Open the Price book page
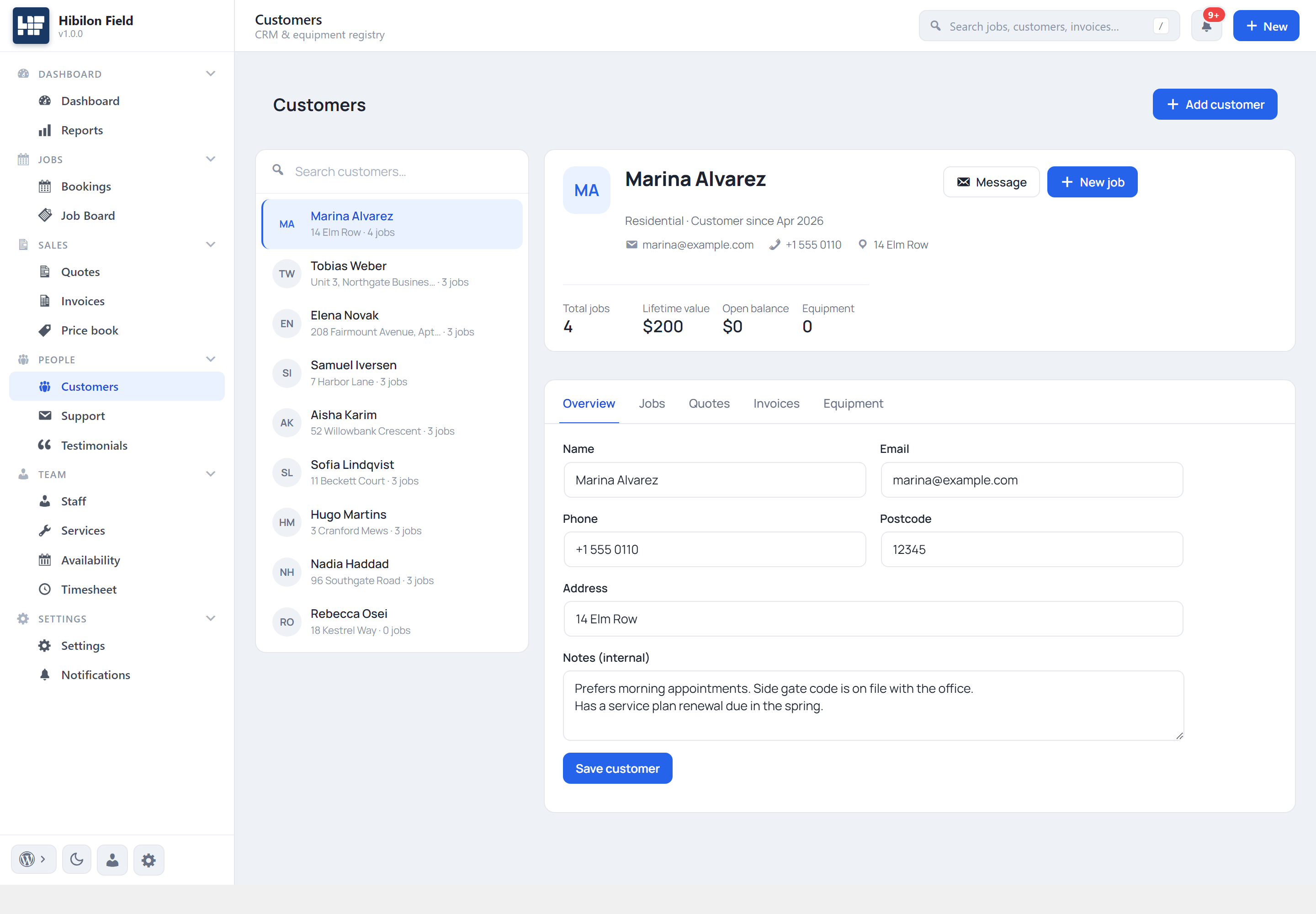The image size is (1316, 914). coord(117,330)
